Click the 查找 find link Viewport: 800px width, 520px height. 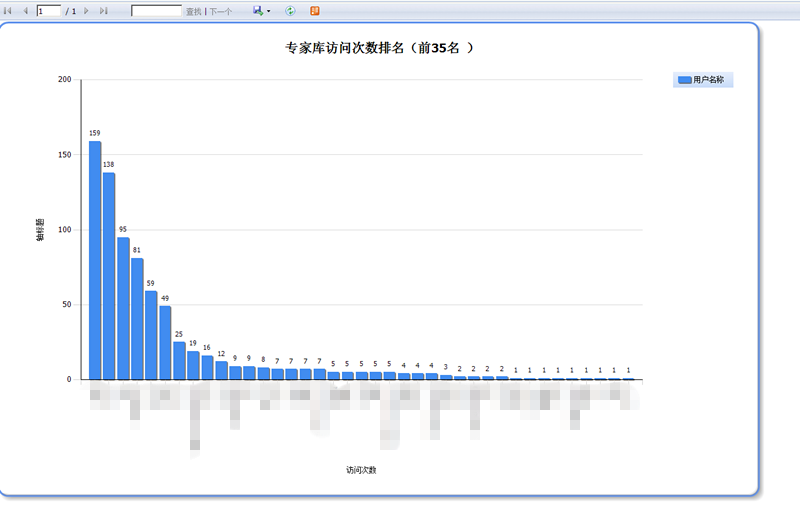pyautogui.click(x=193, y=11)
